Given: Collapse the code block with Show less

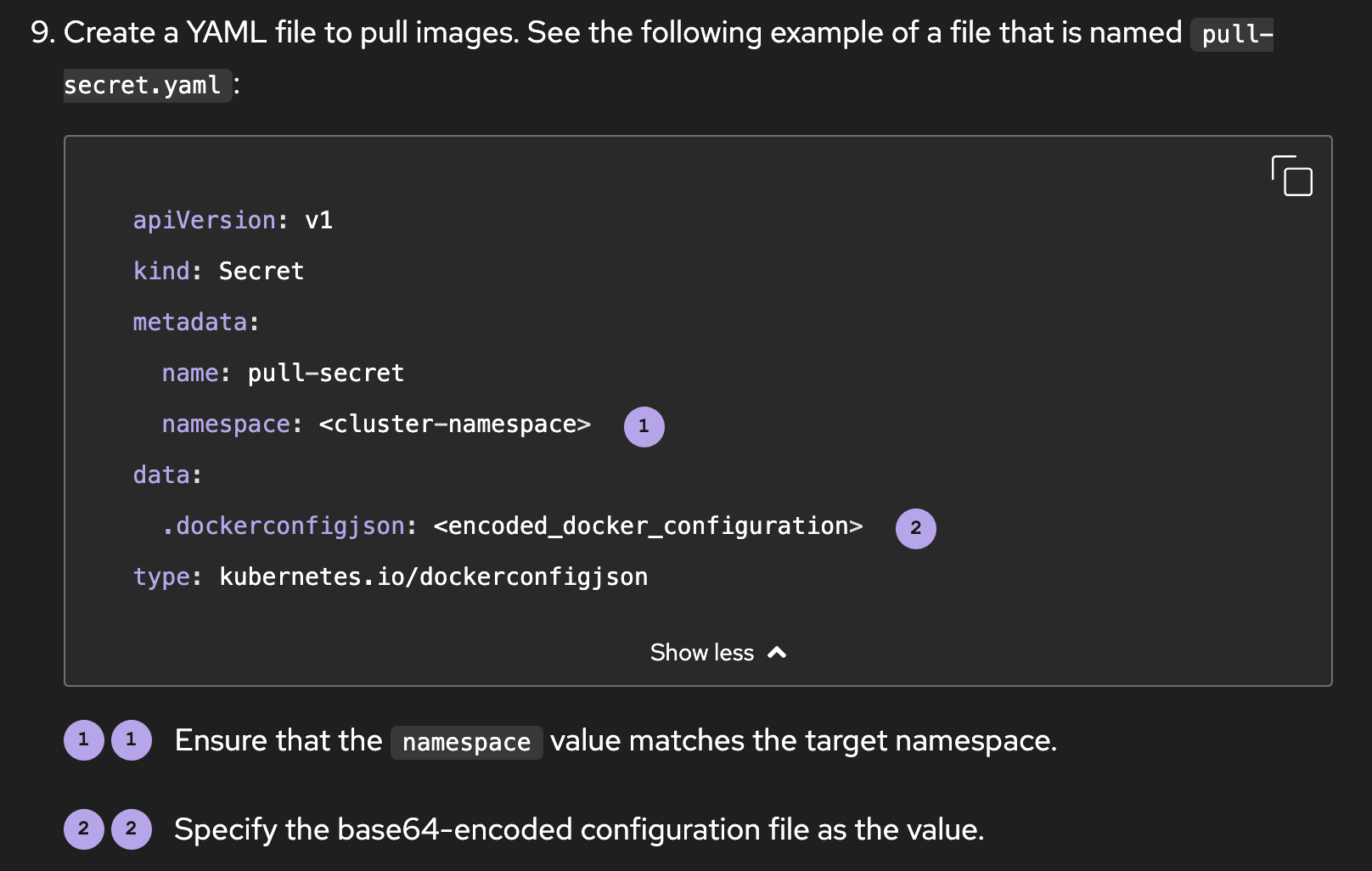Looking at the screenshot, I should 702,653.
